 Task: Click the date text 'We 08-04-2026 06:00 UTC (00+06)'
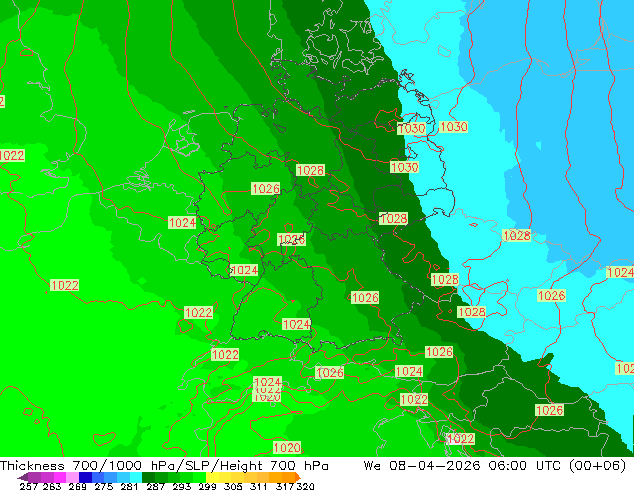pyautogui.click(x=495, y=466)
